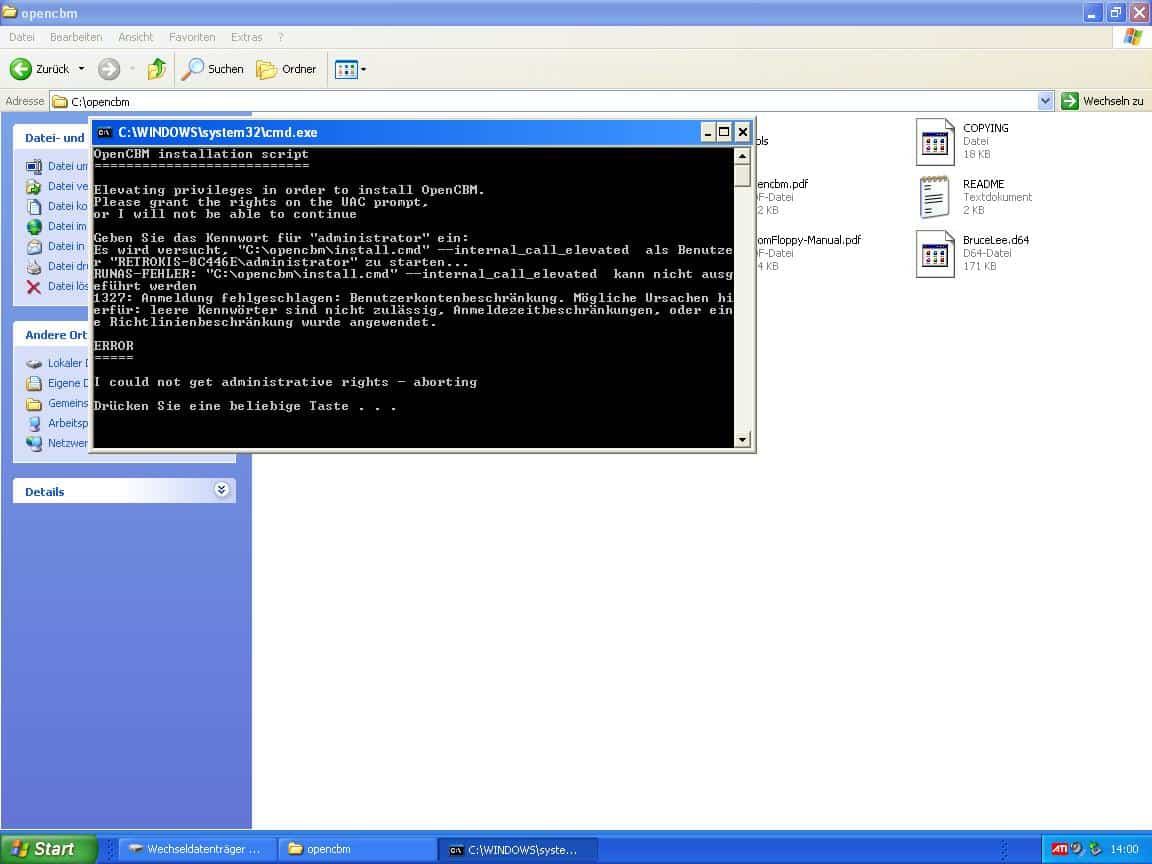This screenshot has width=1152, height=864.
Task: Click the green forward arrow button
Action: point(109,69)
